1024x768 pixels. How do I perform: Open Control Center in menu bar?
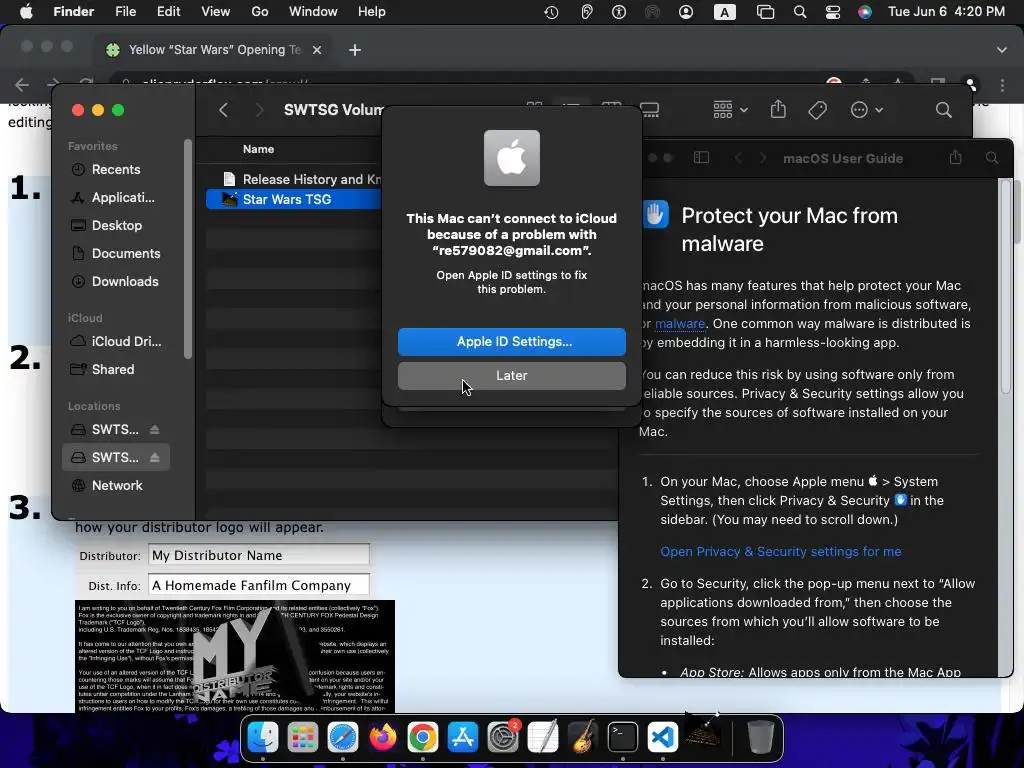pos(833,12)
